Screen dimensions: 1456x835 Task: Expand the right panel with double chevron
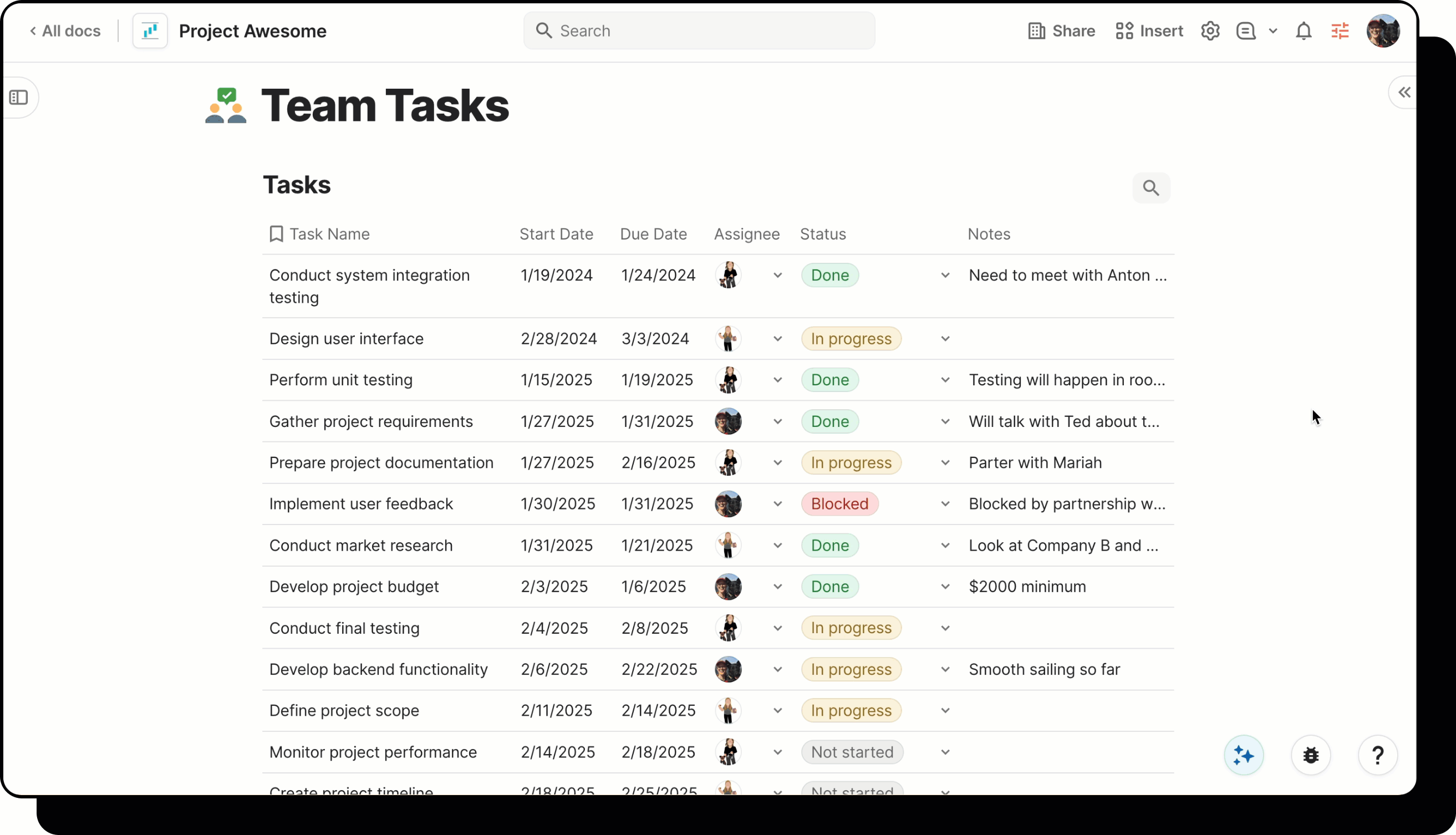[1404, 93]
